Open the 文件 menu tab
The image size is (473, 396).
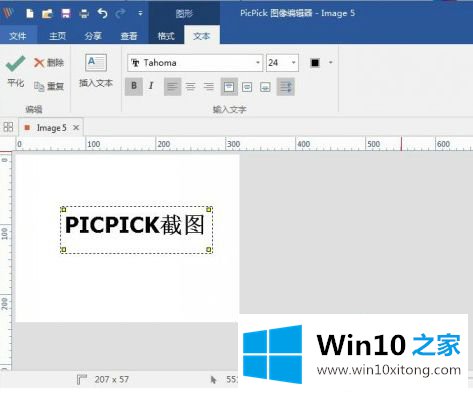click(18, 36)
